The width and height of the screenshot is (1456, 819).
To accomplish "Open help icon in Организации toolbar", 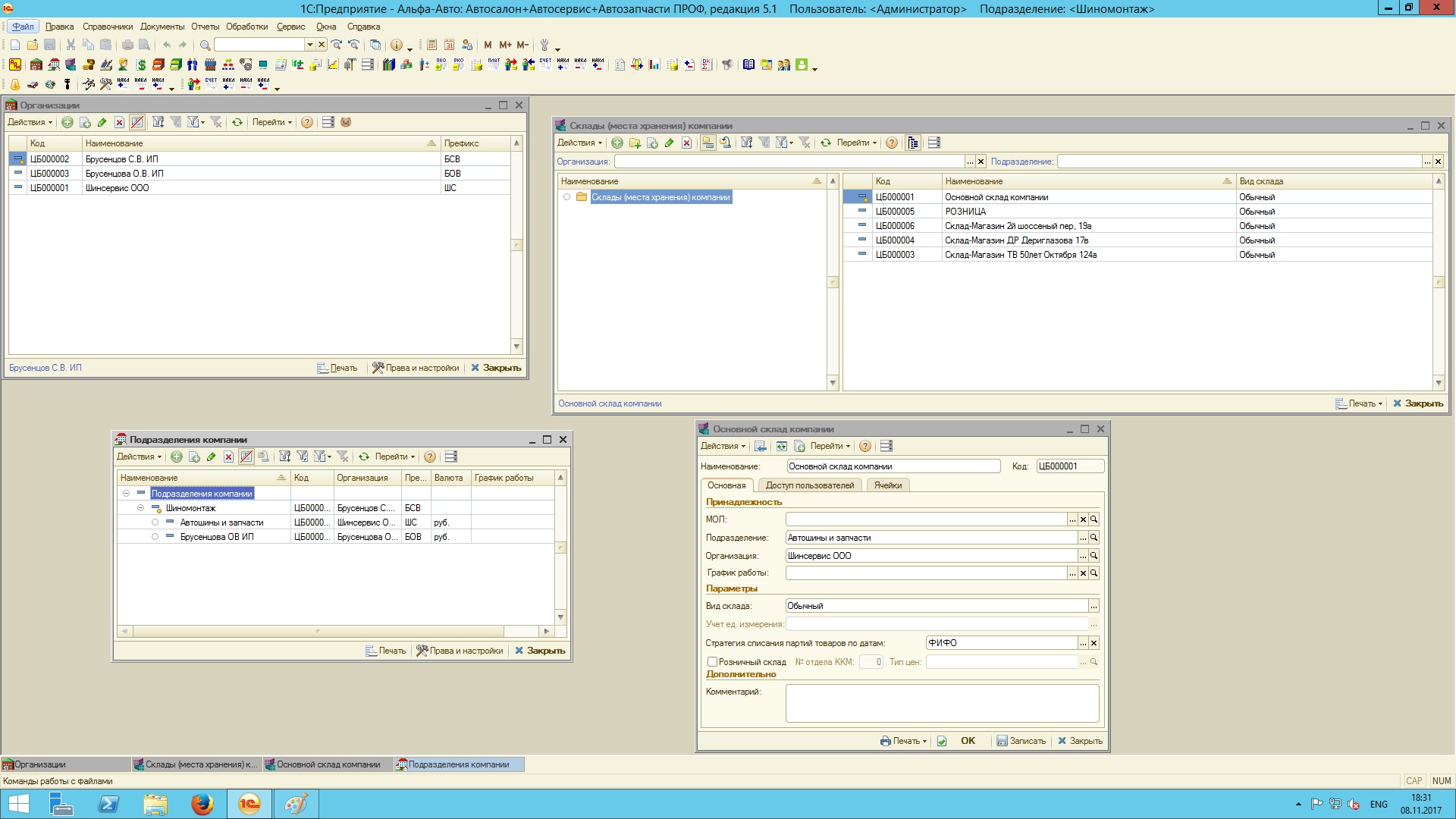I will pos(307,122).
